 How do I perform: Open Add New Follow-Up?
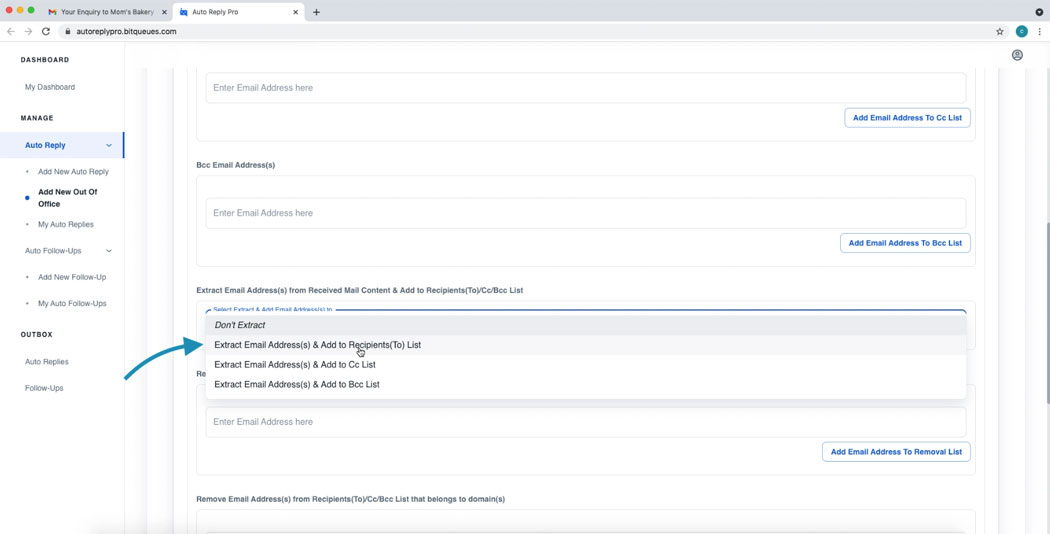pos(72,277)
